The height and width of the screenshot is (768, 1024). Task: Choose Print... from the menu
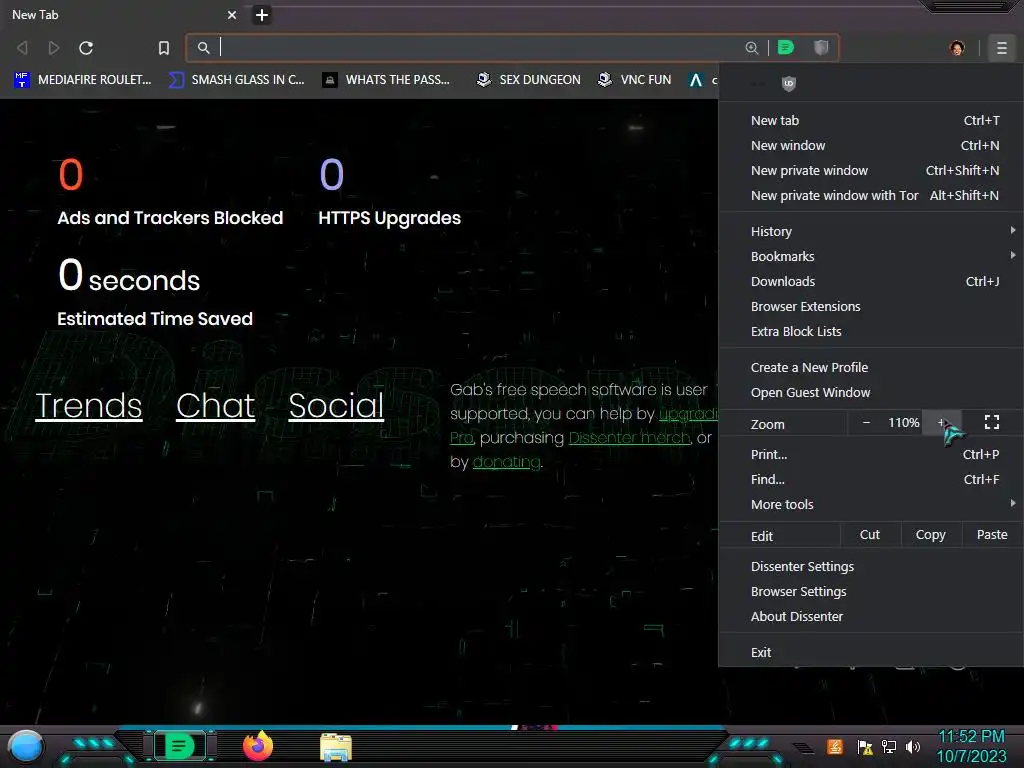871,454
